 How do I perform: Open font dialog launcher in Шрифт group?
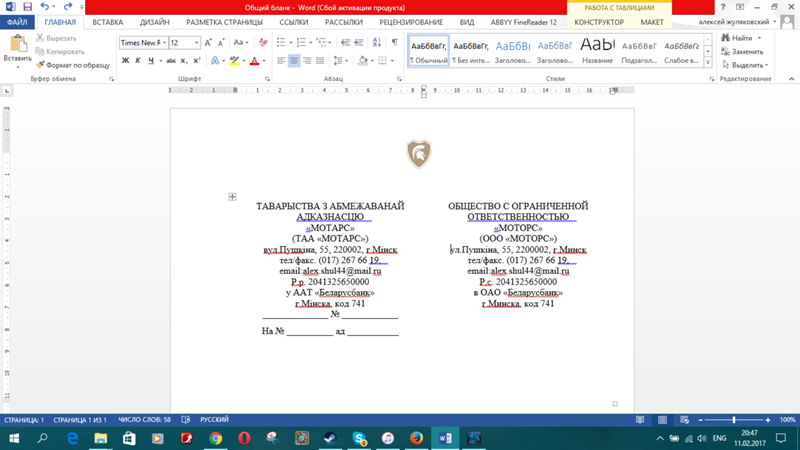point(267,79)
